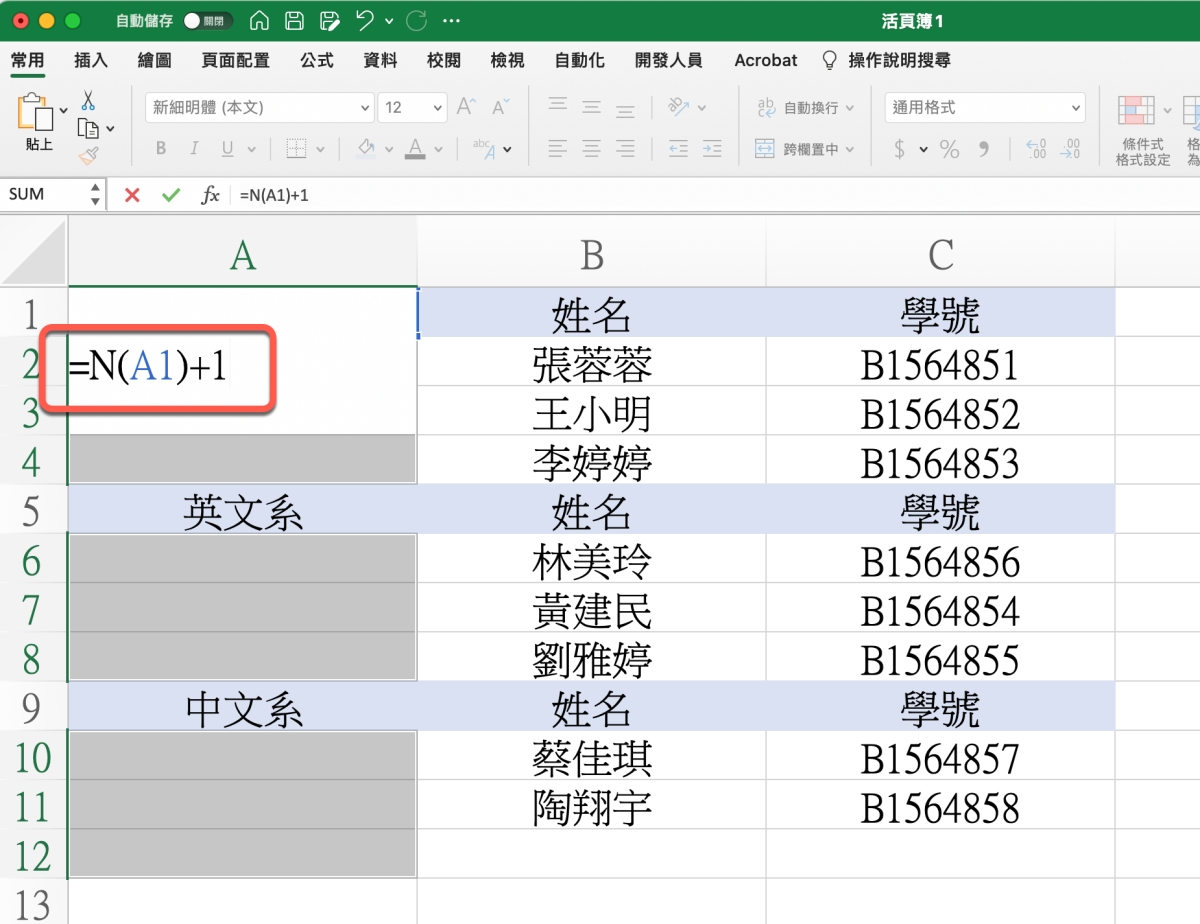
Task: Click the percent style icon
Action: (949, 150)
